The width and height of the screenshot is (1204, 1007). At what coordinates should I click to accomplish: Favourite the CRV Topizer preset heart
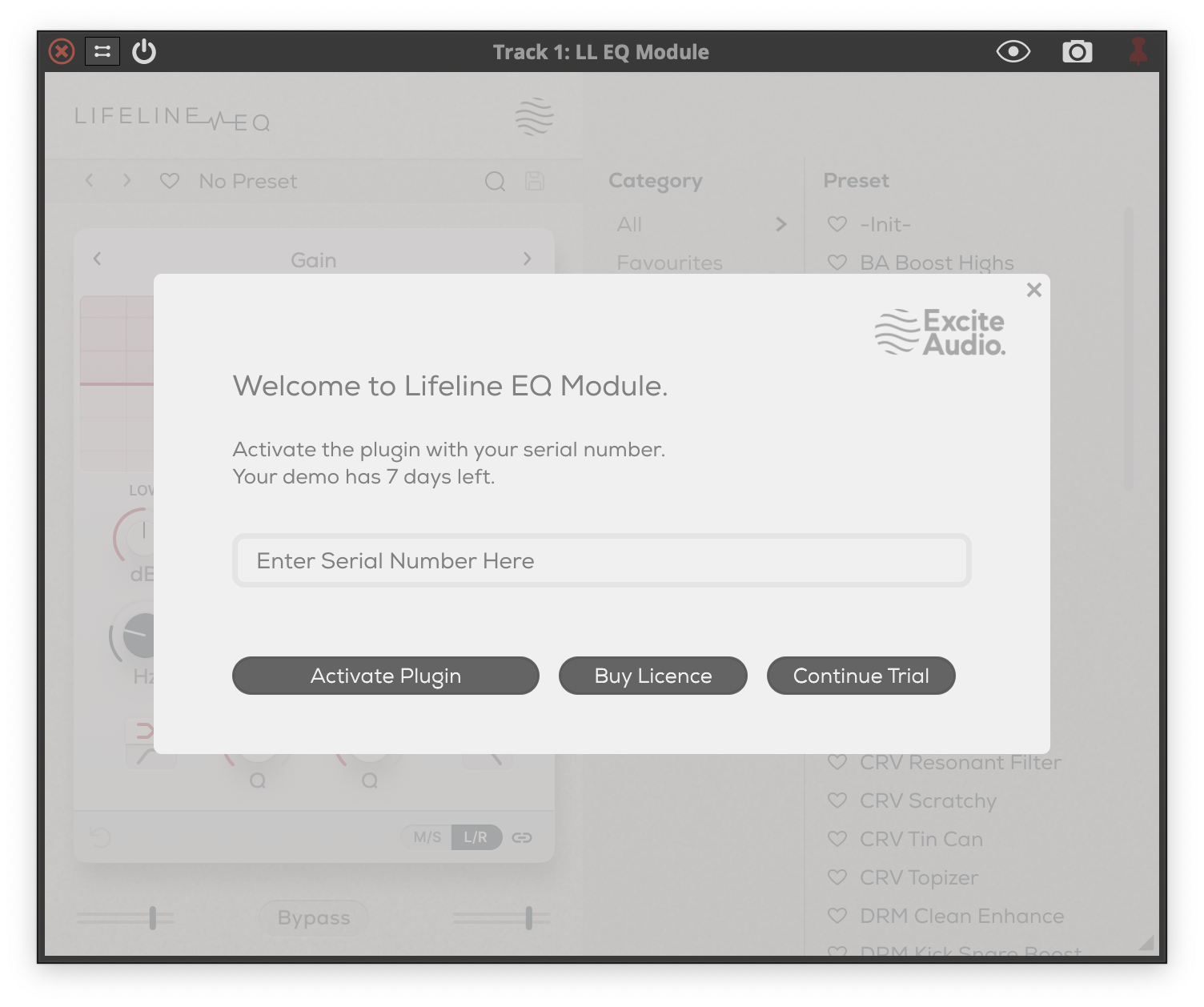coord(837,877)
